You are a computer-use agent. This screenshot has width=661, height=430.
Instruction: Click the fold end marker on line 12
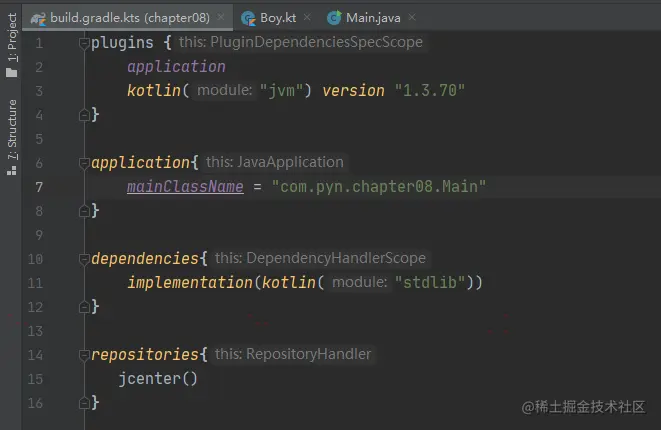coord(84,307)
